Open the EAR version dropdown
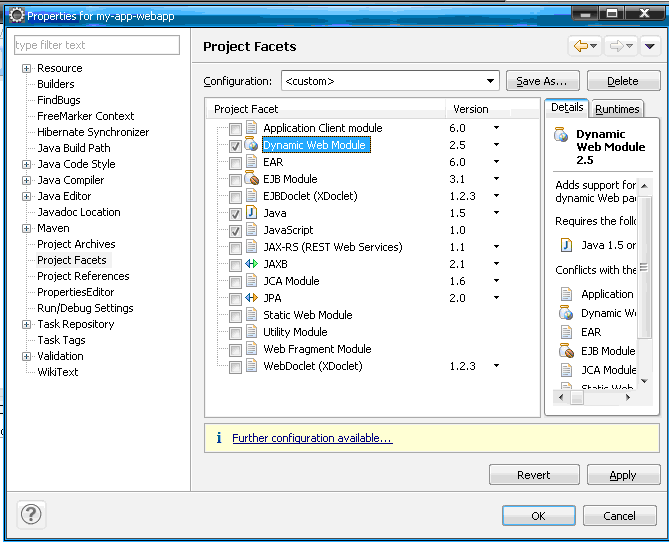Image resolution: width=669 pixels, height=542 pixels. click(496, 162)
